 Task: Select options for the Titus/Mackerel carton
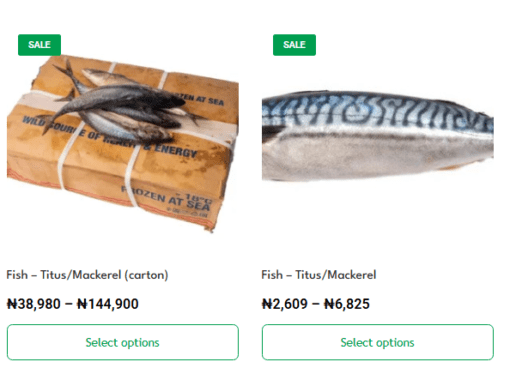pyautogui.click(x=123, y=342)
